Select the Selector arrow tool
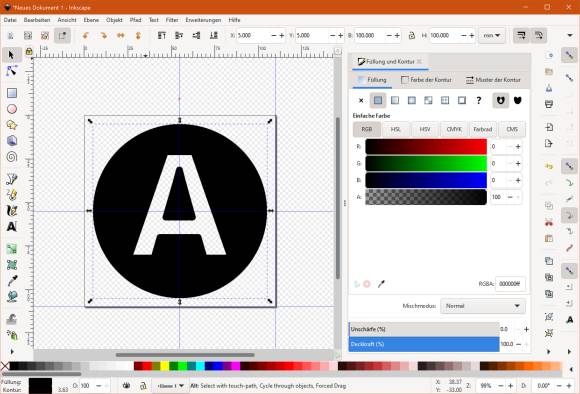The width and height of the screenshot is (580, 394). tap(11, 55)
